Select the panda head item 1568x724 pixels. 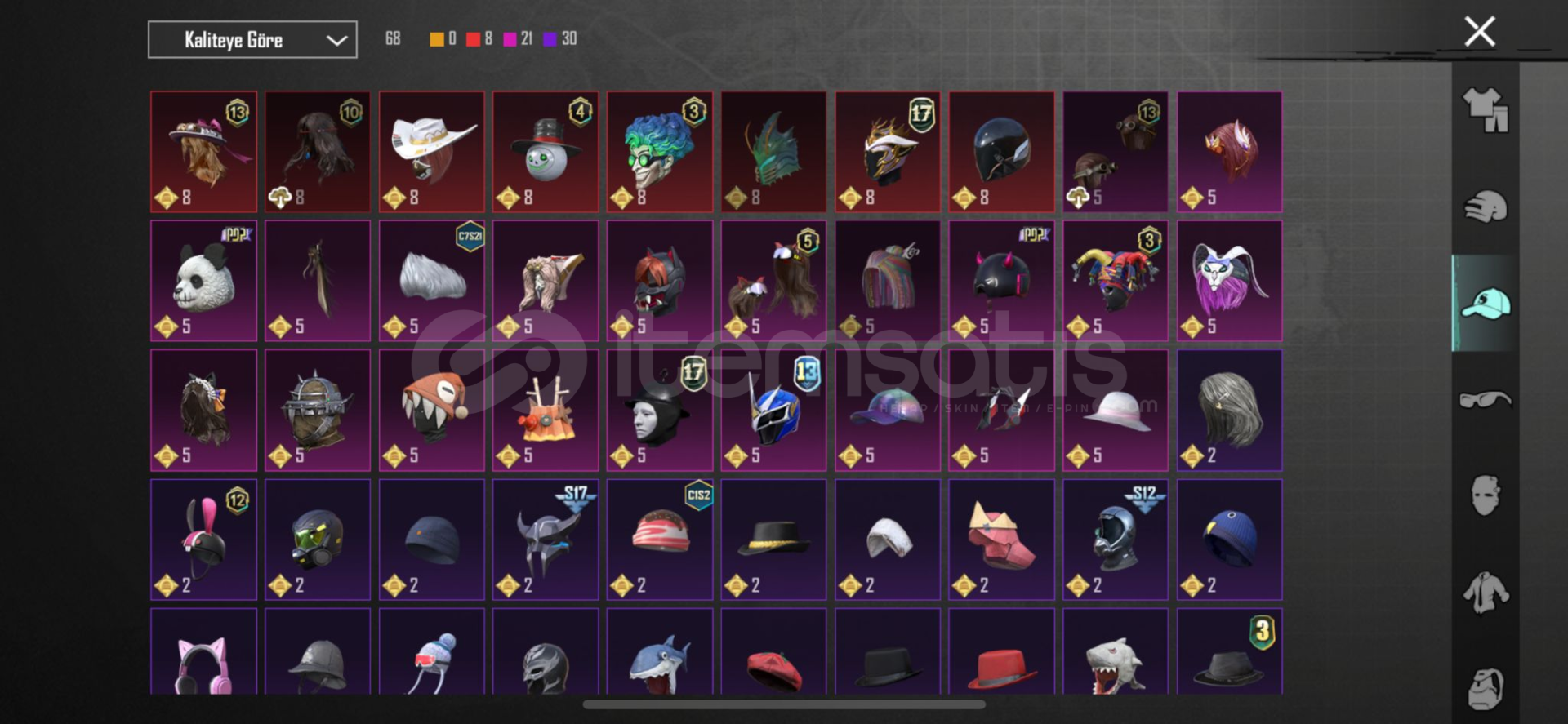tap(203, 281)
